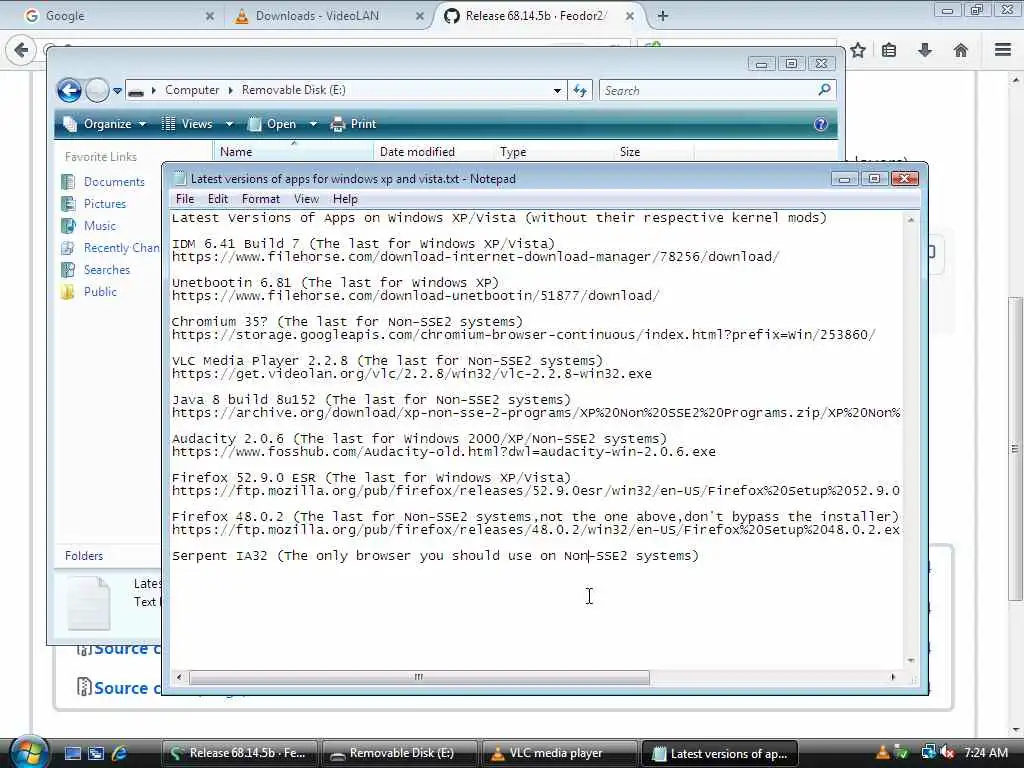Bookmark page with star icon
Viewport: 1024px width, 768px height.
[x=857, y=50]
